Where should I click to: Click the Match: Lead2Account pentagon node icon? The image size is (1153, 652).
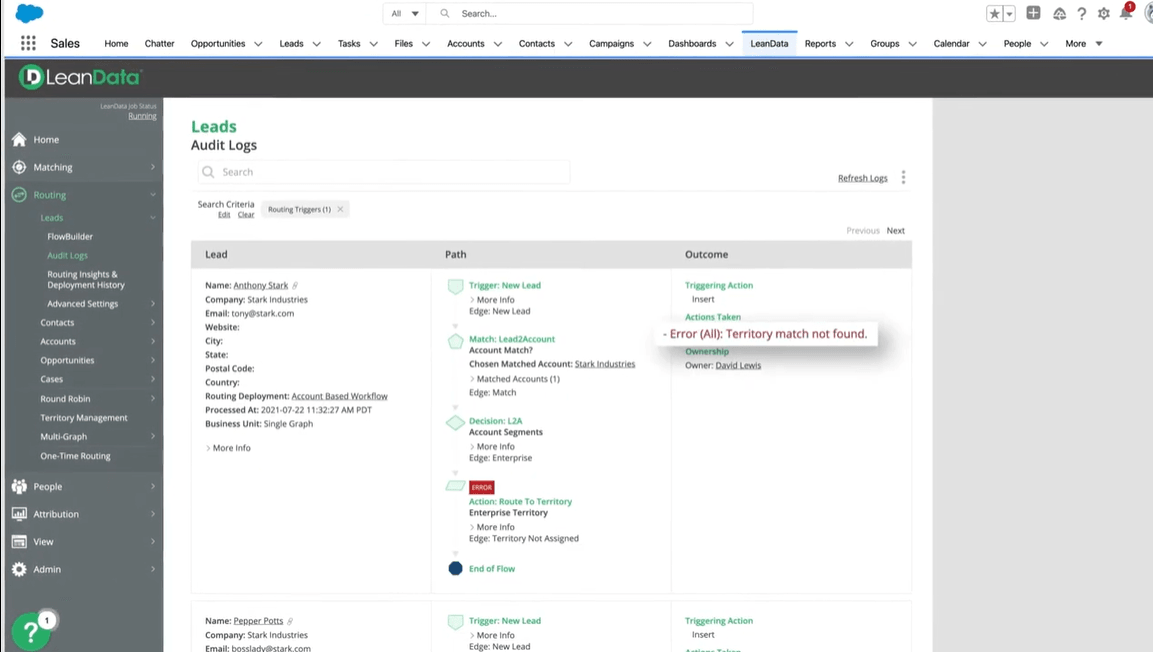[455, 341]
